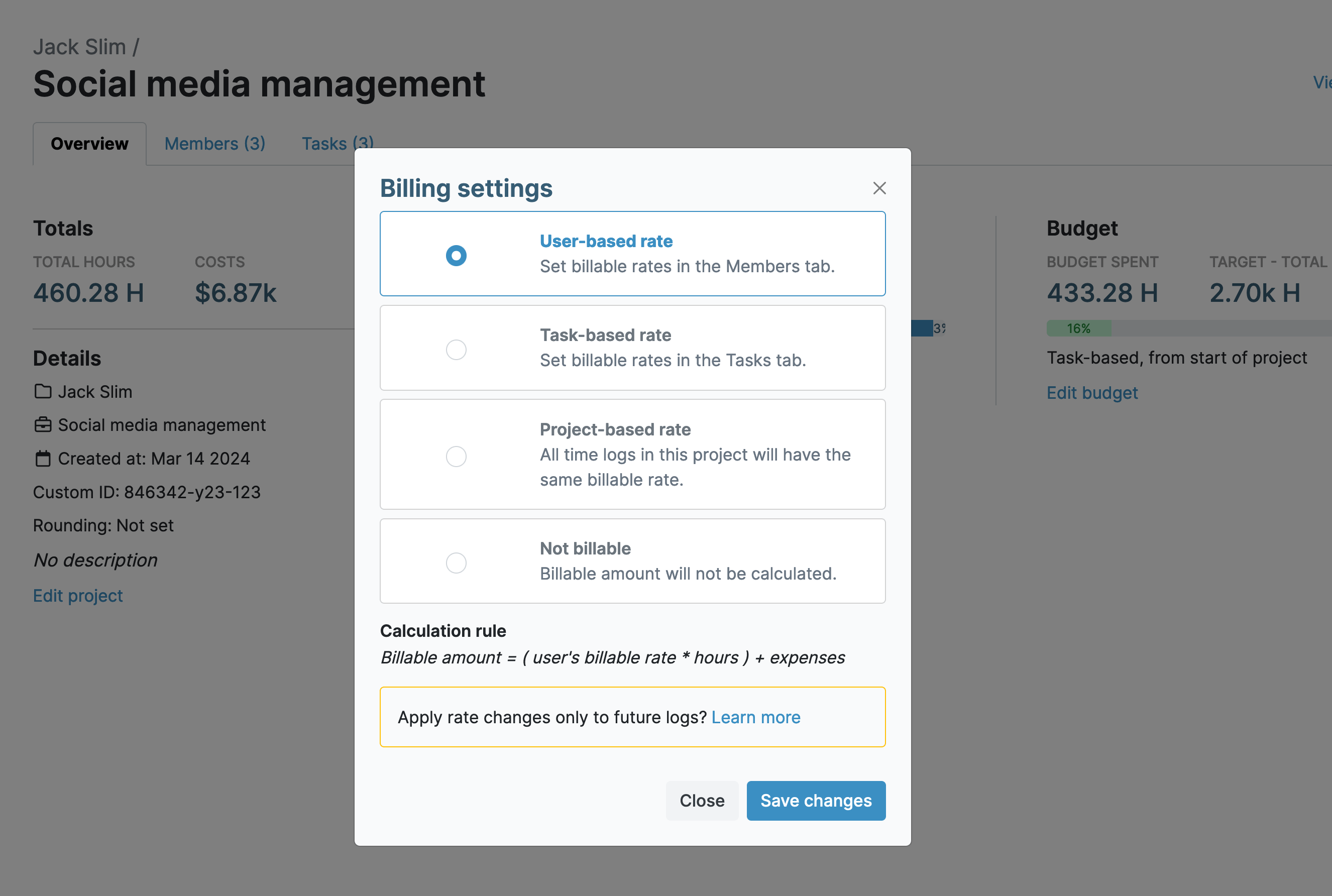Screen dimensions: 1332x896
Task: Click the Save changes button
Action: point(816,800)
